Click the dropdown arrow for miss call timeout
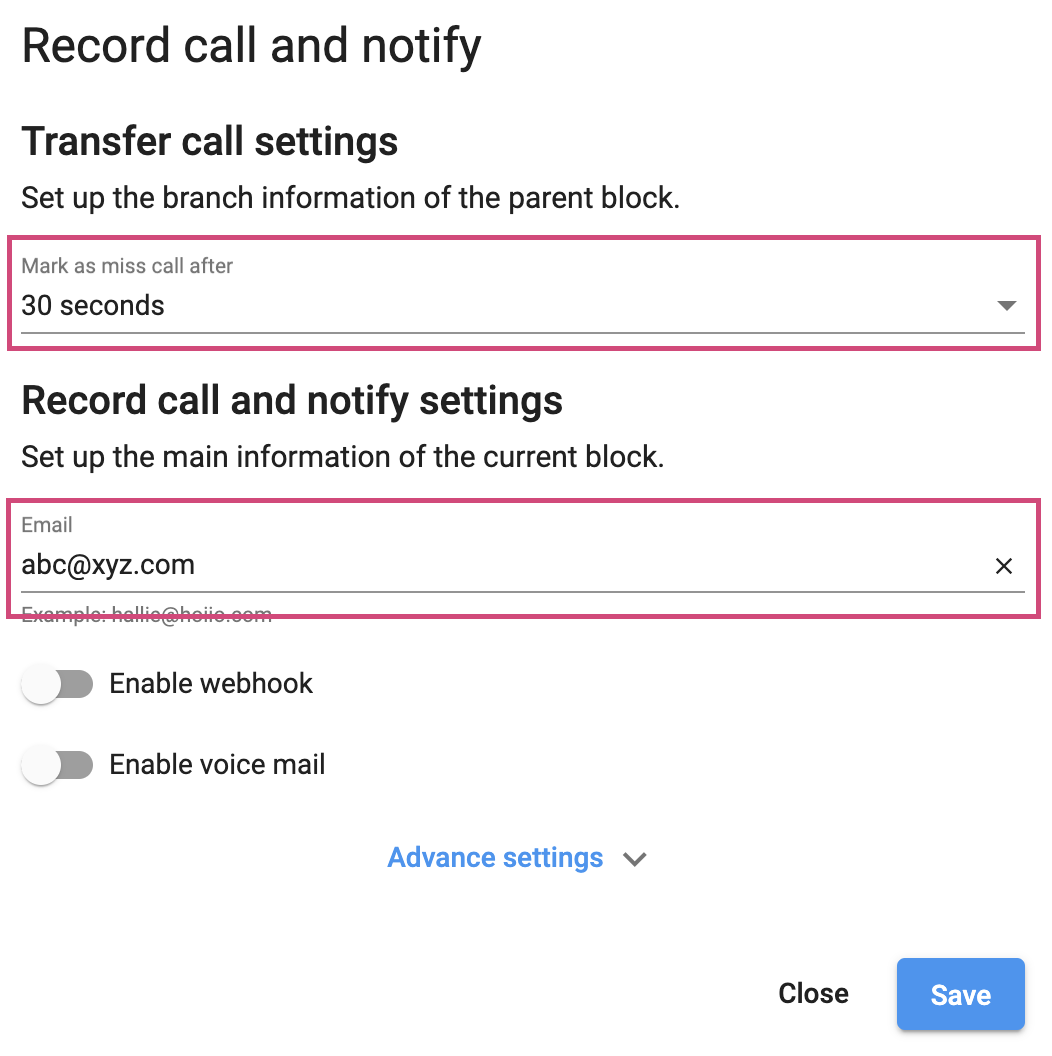This screenshot has height=1056, width=1052. click(x=1007, y=306)
